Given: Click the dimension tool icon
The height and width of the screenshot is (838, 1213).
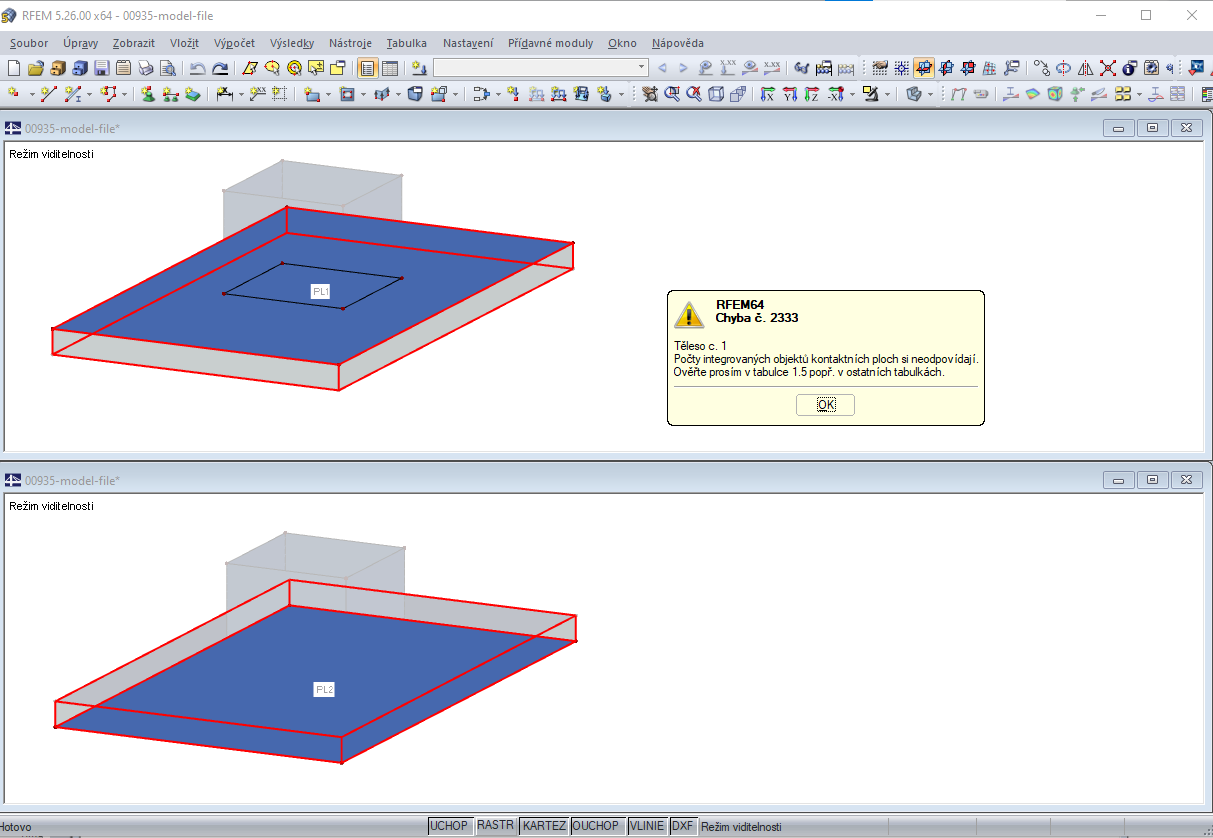Looking at the screenshot, I should click(224, 94).
